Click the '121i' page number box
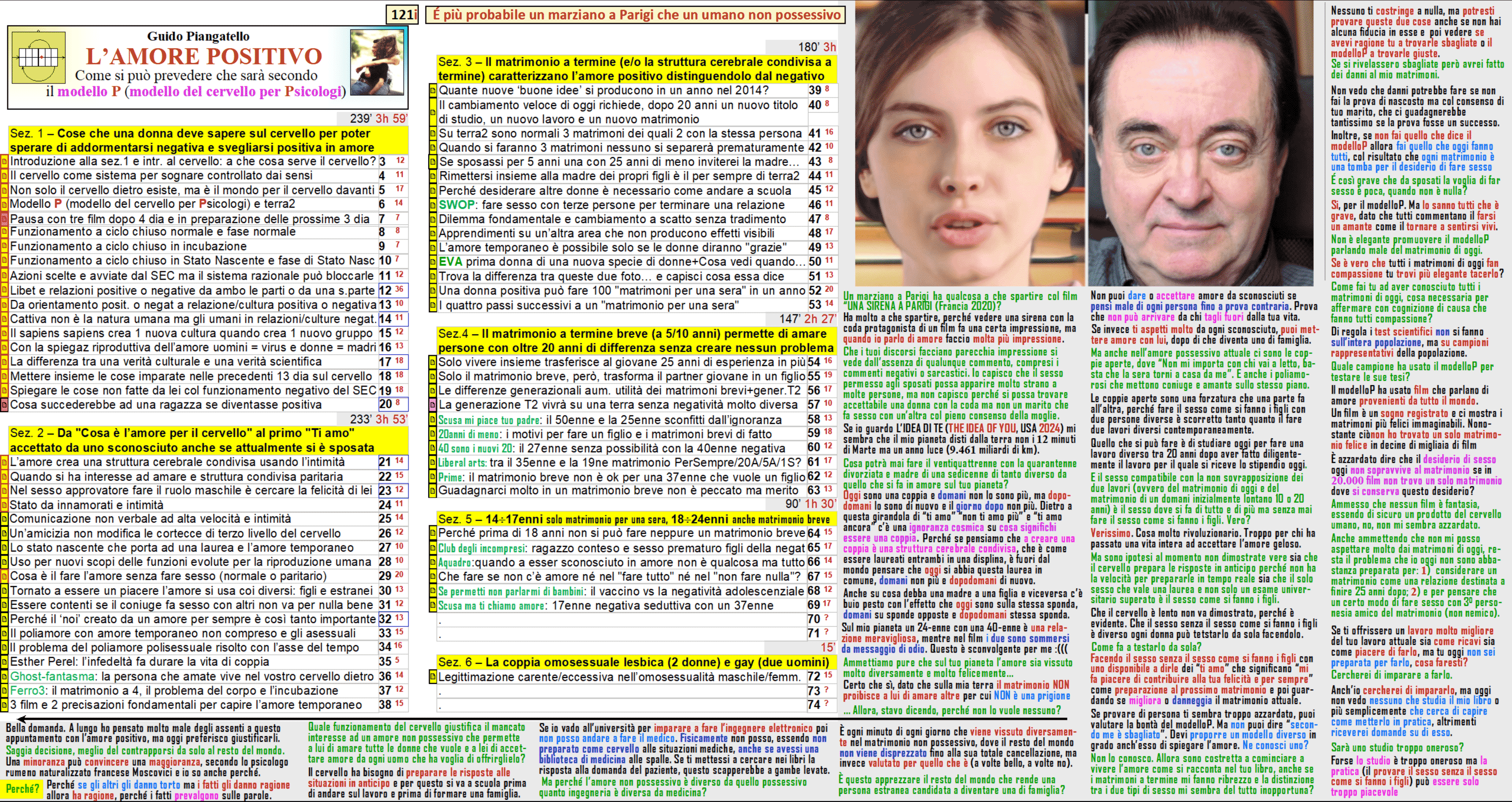Viewport: 1512px width, 802px height. (403, 15)
